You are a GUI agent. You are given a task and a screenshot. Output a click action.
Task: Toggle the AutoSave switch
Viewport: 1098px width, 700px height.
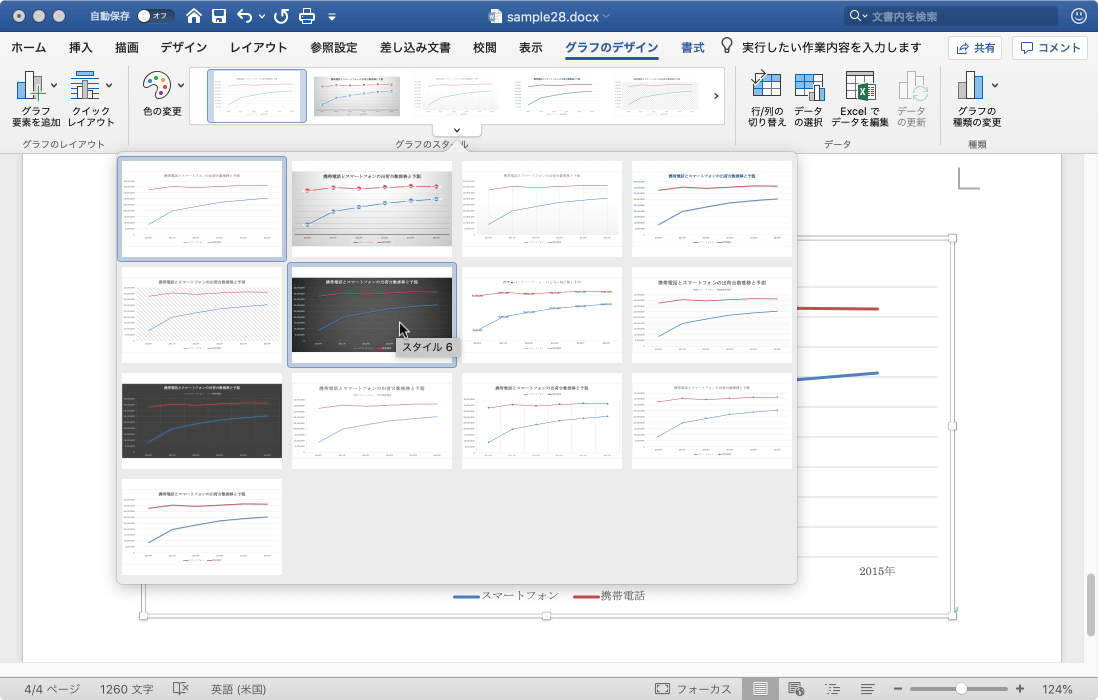[155, 16]
